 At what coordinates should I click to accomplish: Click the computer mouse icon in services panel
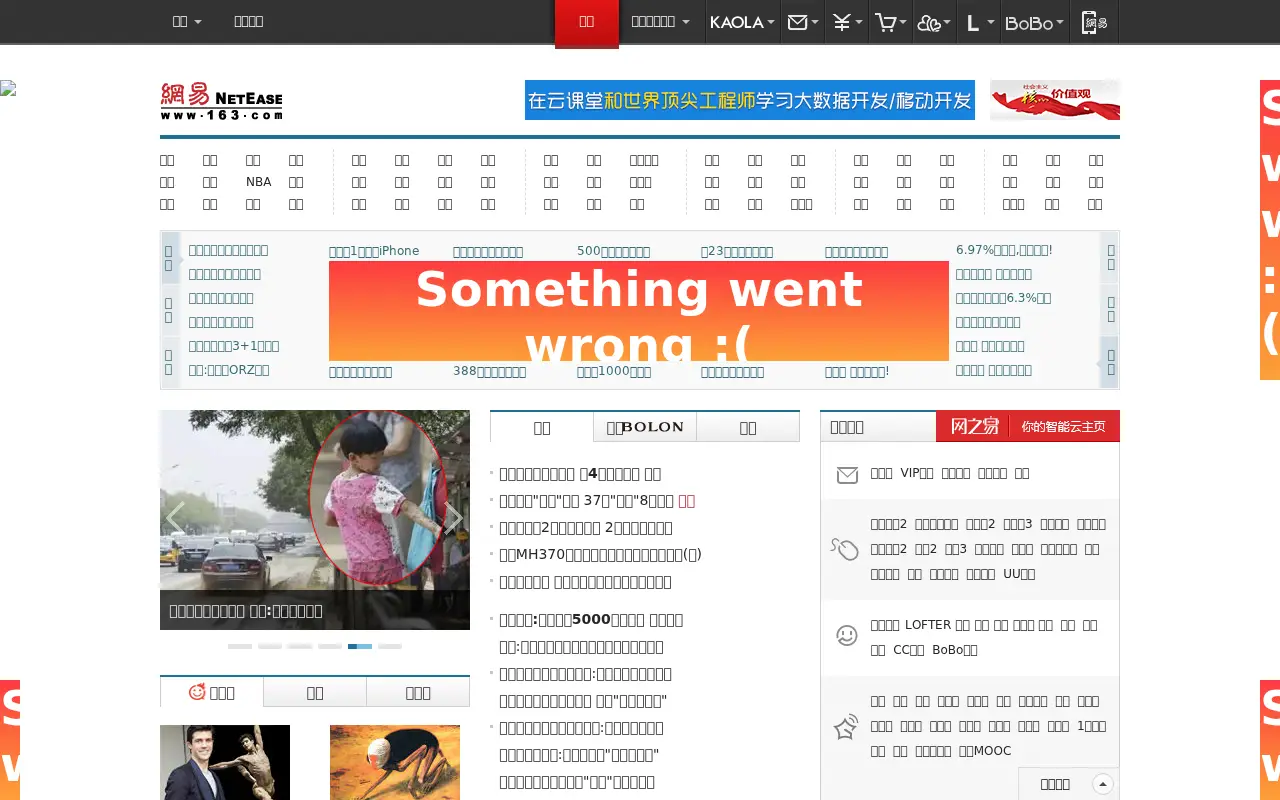[x=845, y=548]
